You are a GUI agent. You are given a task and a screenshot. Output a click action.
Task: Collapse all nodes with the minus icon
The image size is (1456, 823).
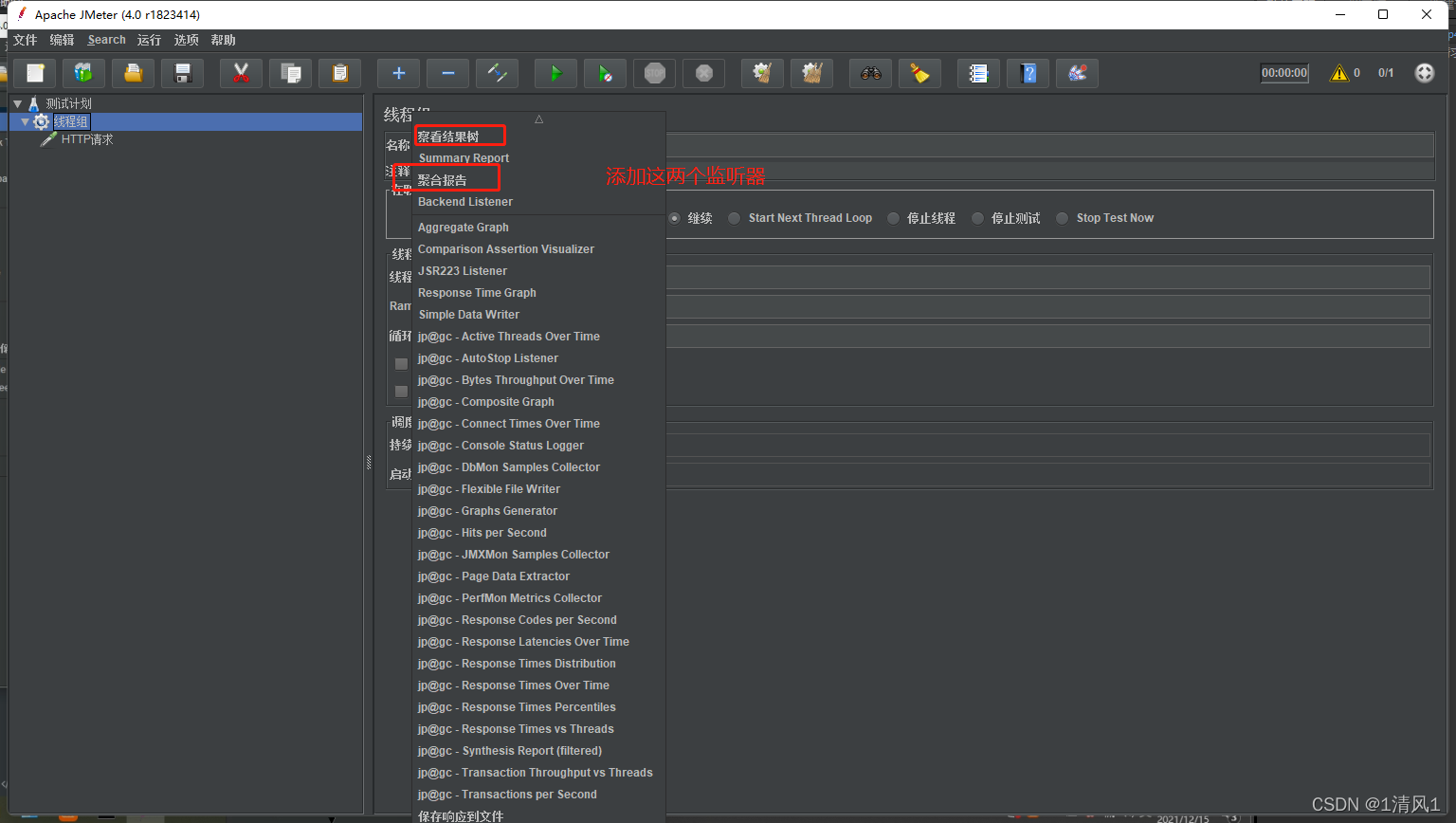(x=448, y=73)
